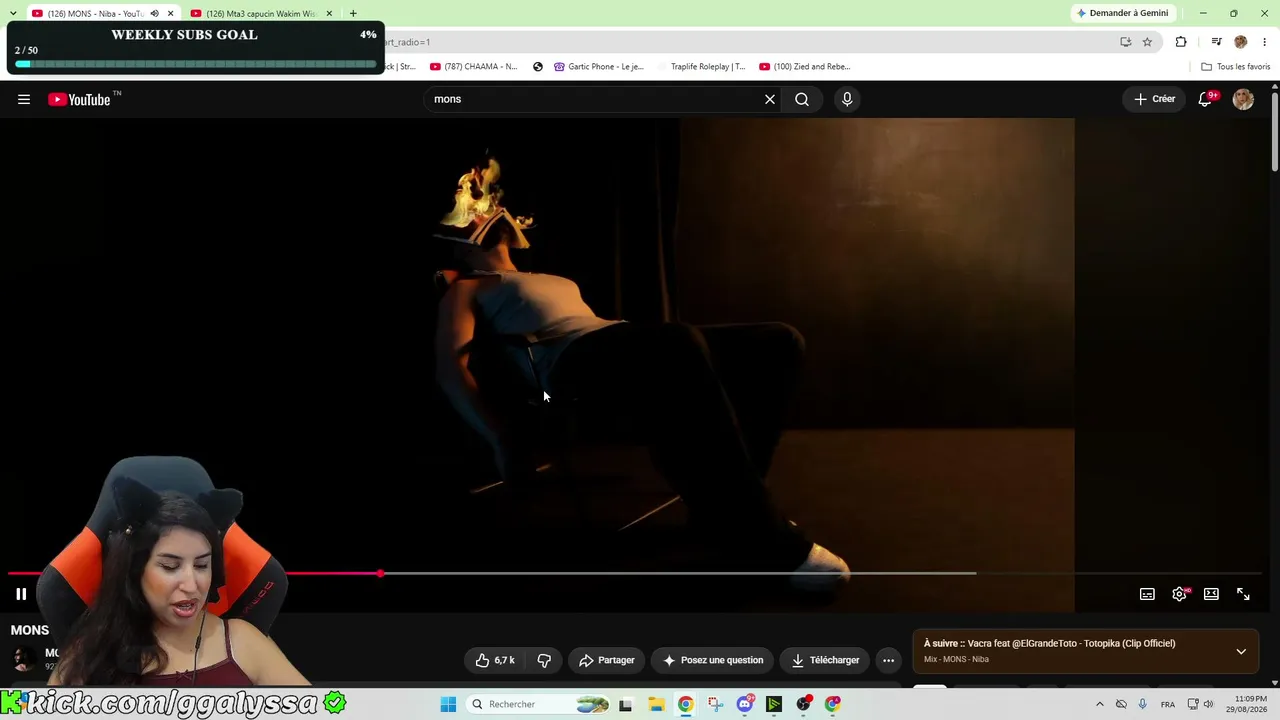Open Discord from the taskbar
The width and height of the screenshot is (1280, 720).
coord(745,704)
